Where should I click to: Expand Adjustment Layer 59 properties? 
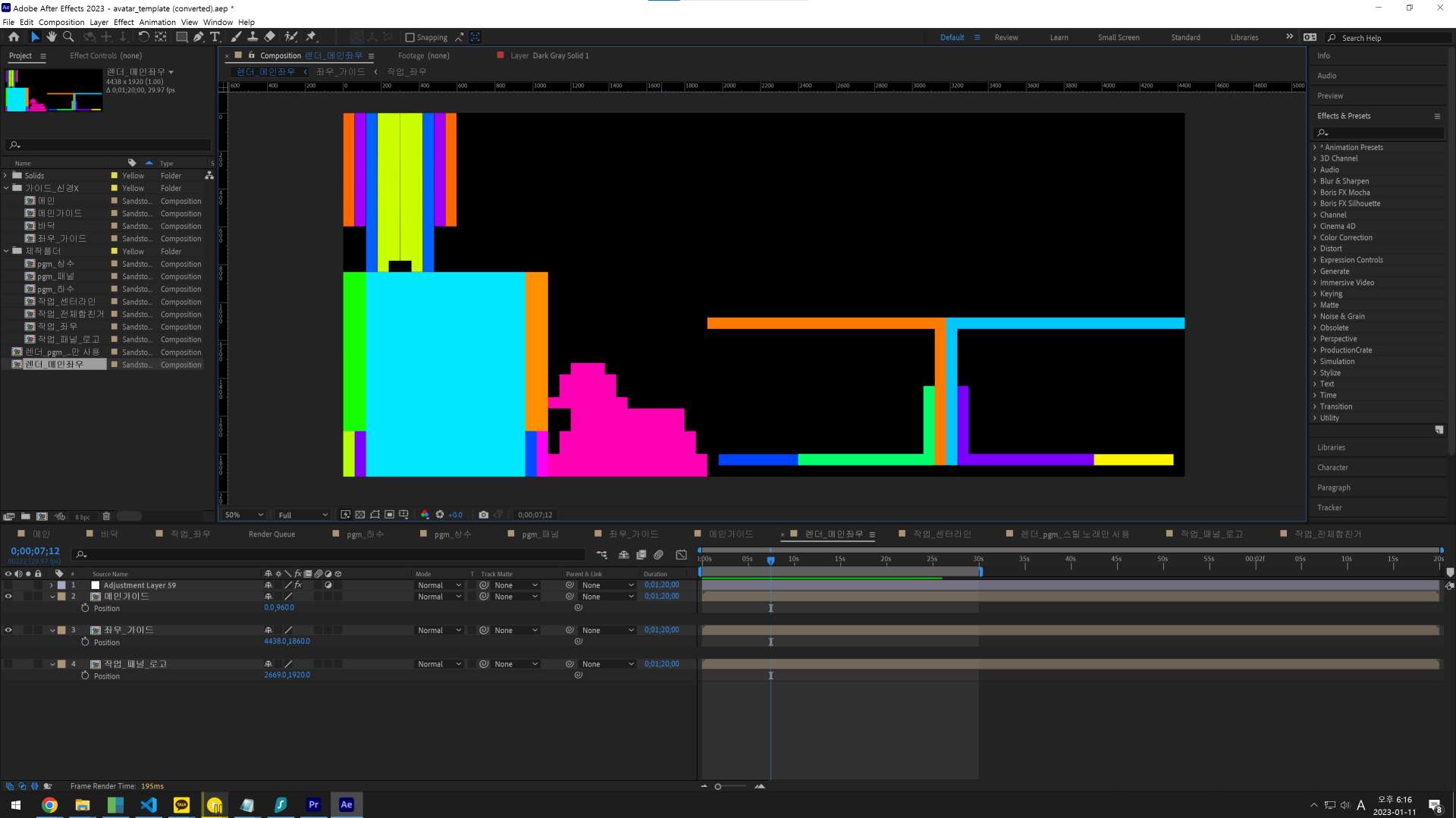click(52, 585)
